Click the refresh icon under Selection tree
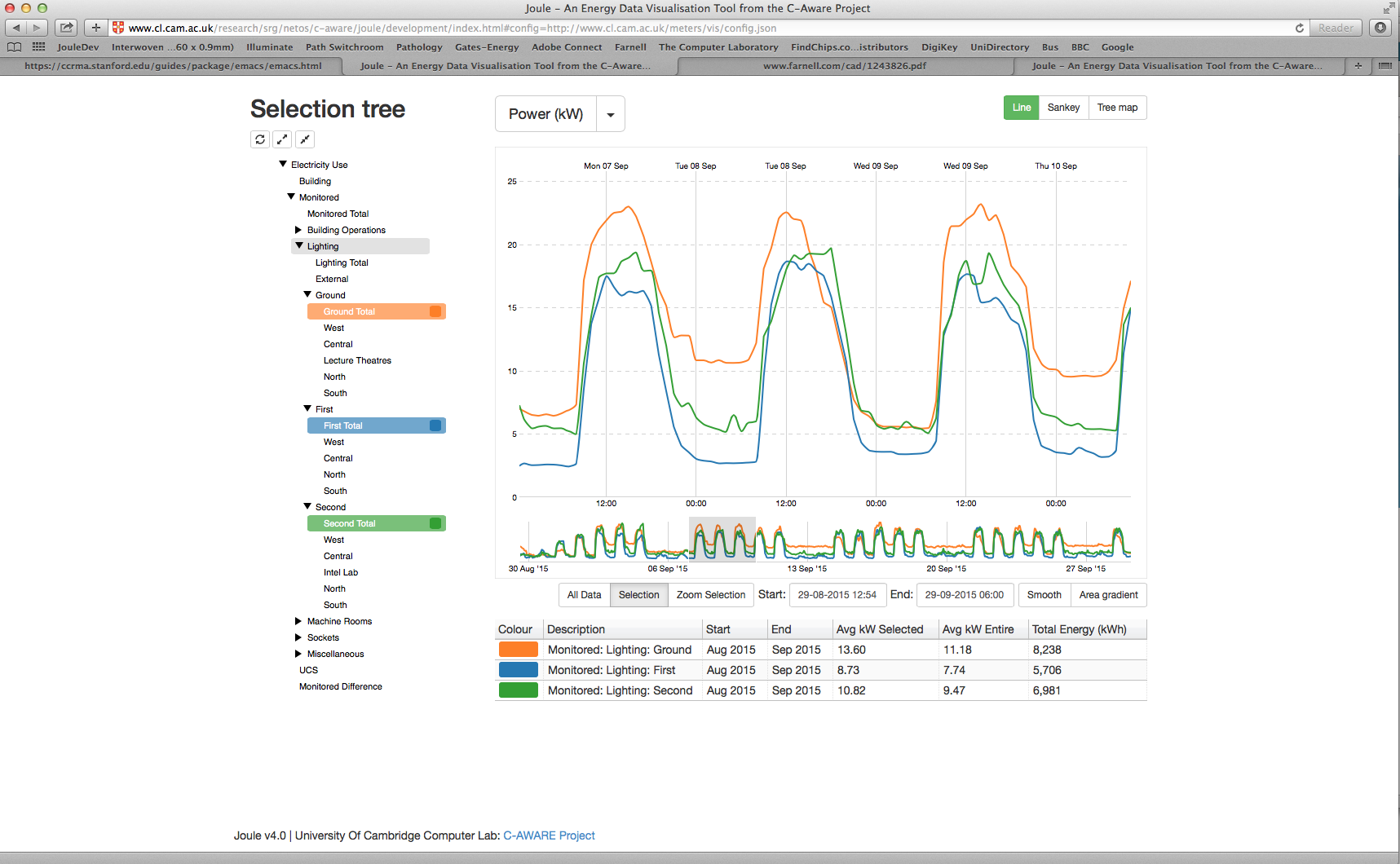 (260, 139)
